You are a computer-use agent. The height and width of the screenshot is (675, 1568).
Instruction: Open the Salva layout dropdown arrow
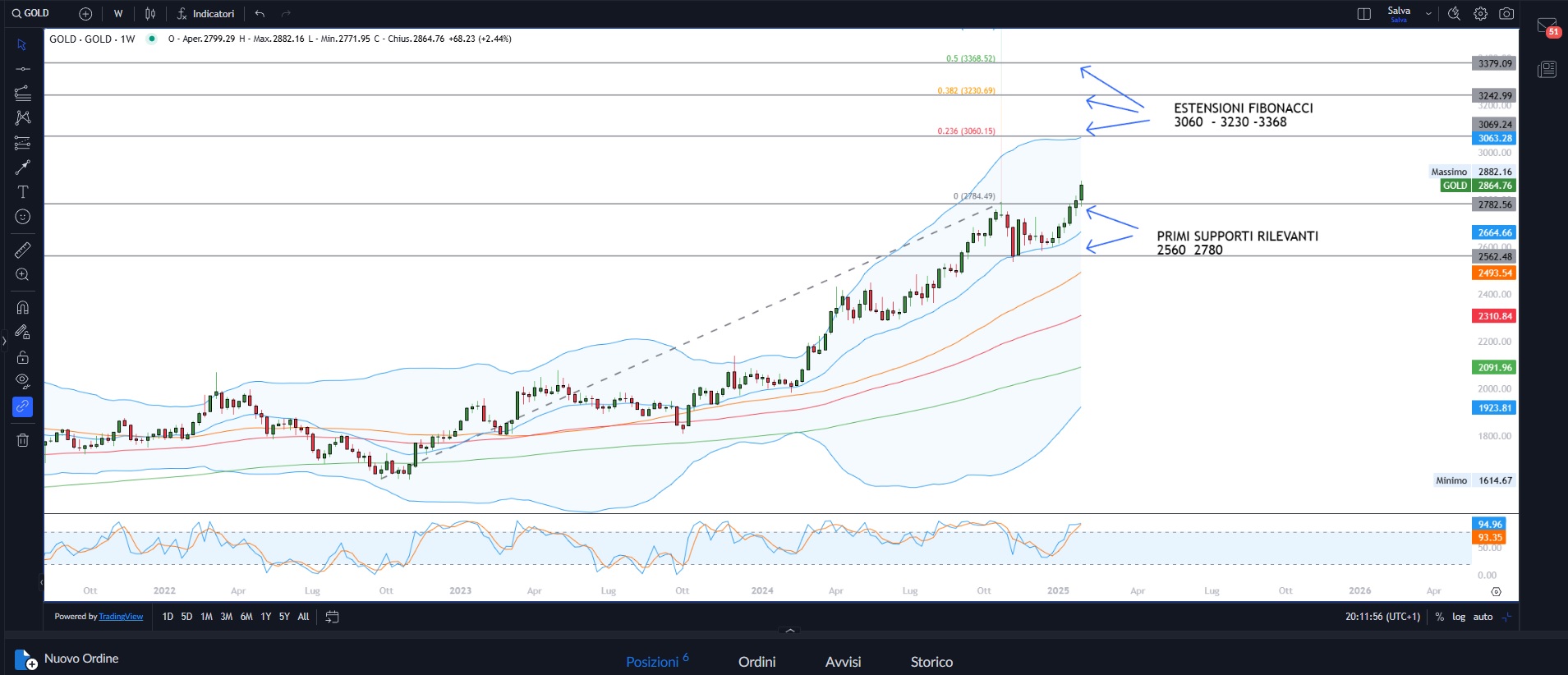coord(1428,14)
